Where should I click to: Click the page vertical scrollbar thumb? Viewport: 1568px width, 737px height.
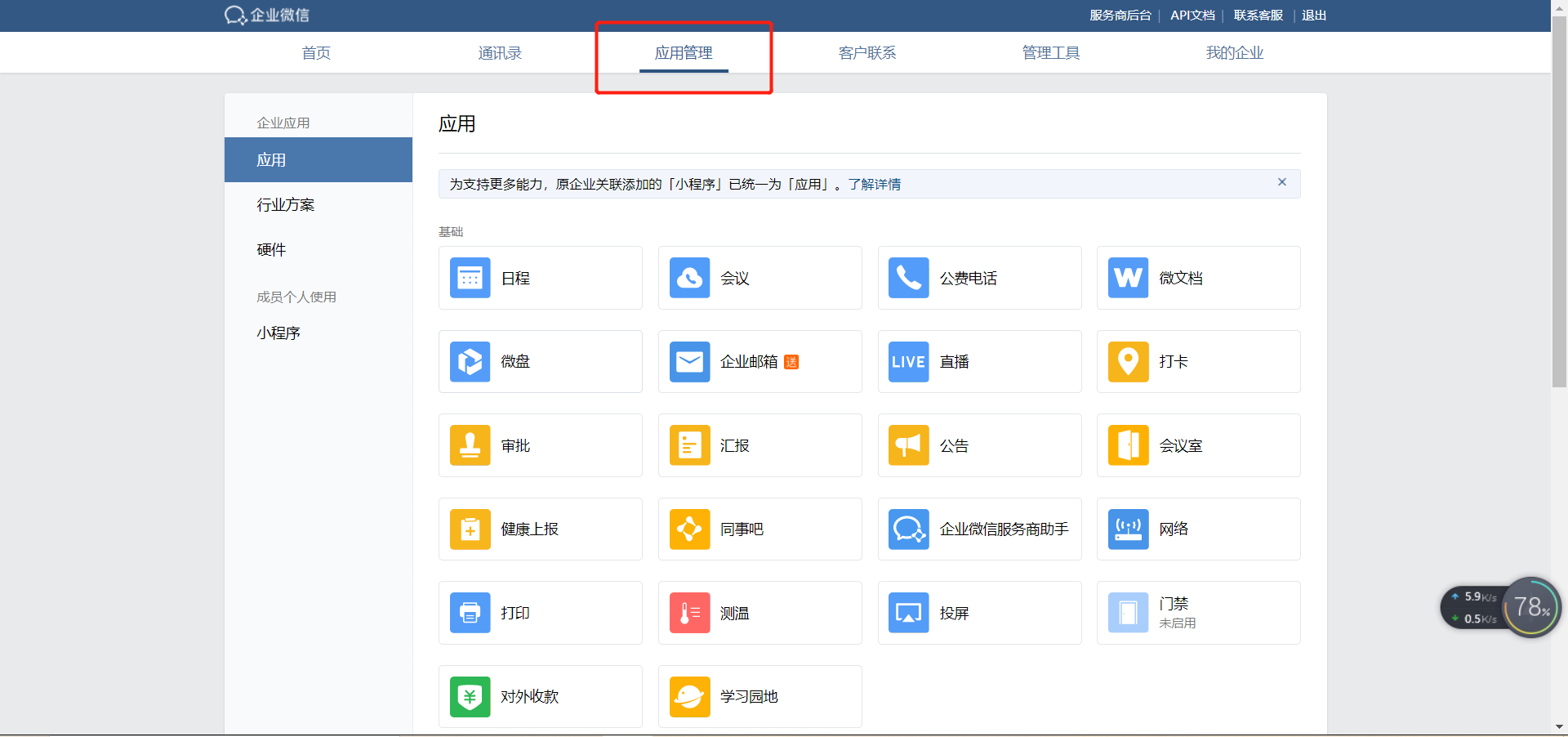1559,200
